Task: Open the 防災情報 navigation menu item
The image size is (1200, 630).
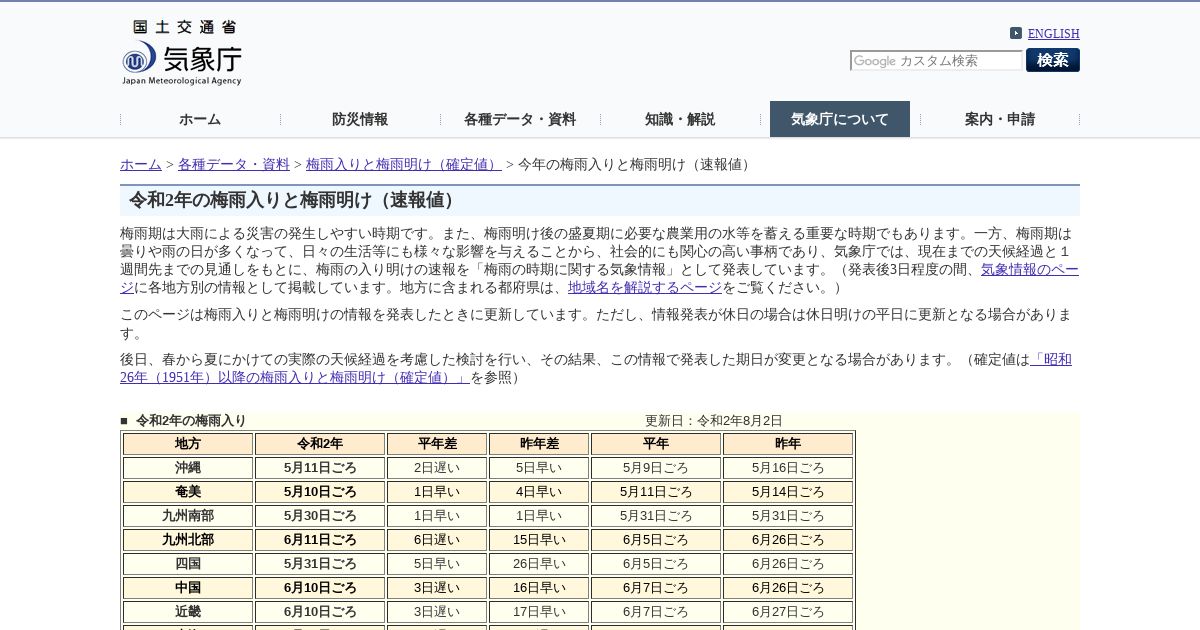Action: click(360, 119)
